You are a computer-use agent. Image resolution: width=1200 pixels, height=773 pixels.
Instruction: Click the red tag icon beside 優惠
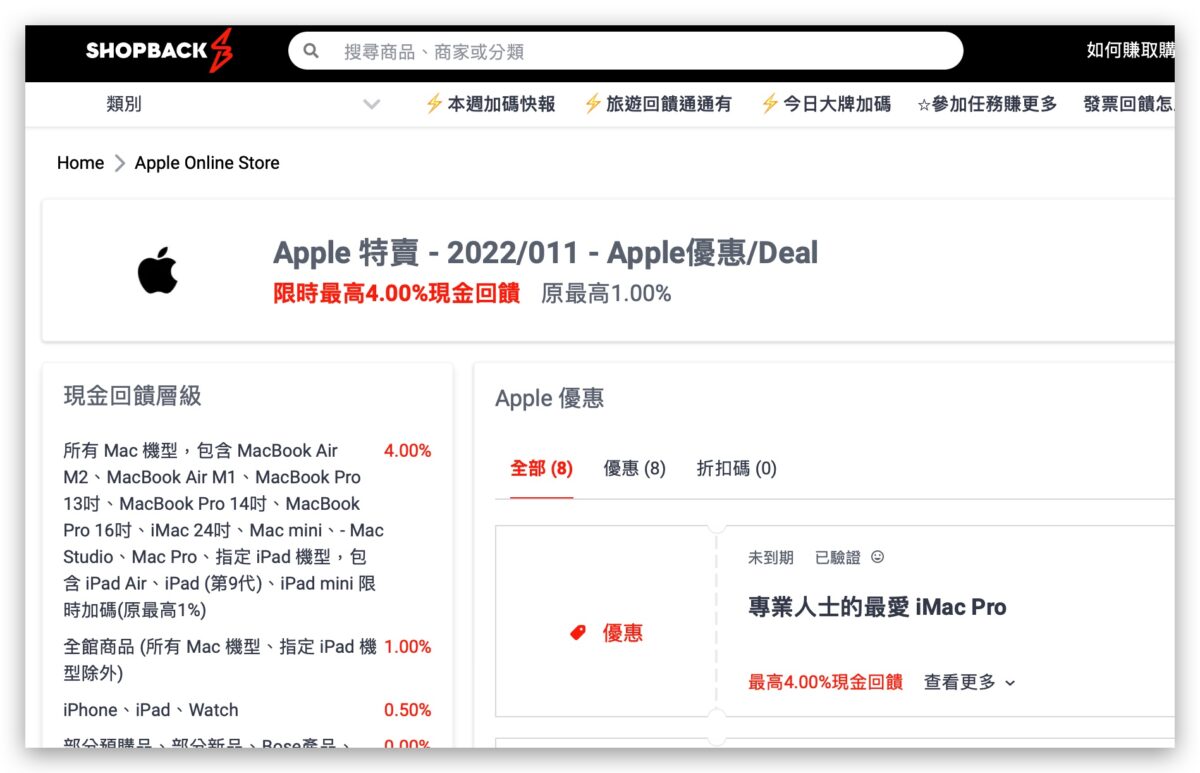pyautogui.click(x=577, y=633)
